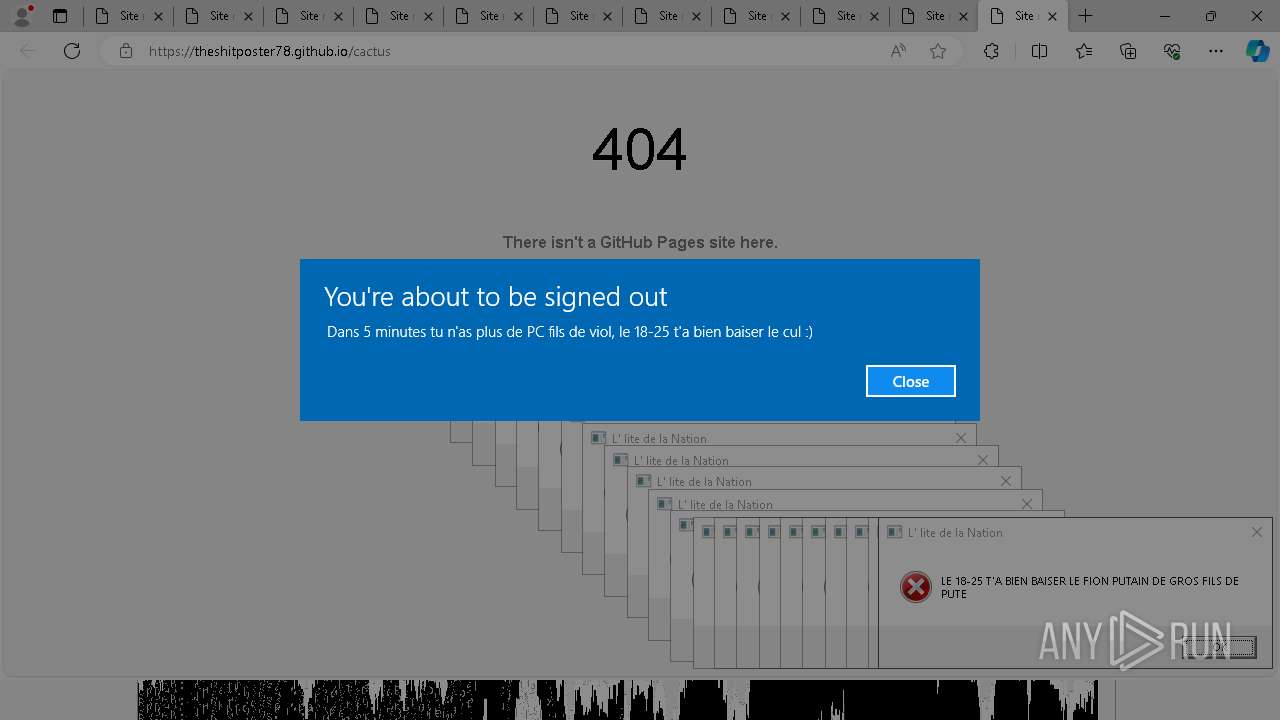This screenshot has height=720, width=1280.
Task: Open the Collections icon
Action: point(1128,51)
